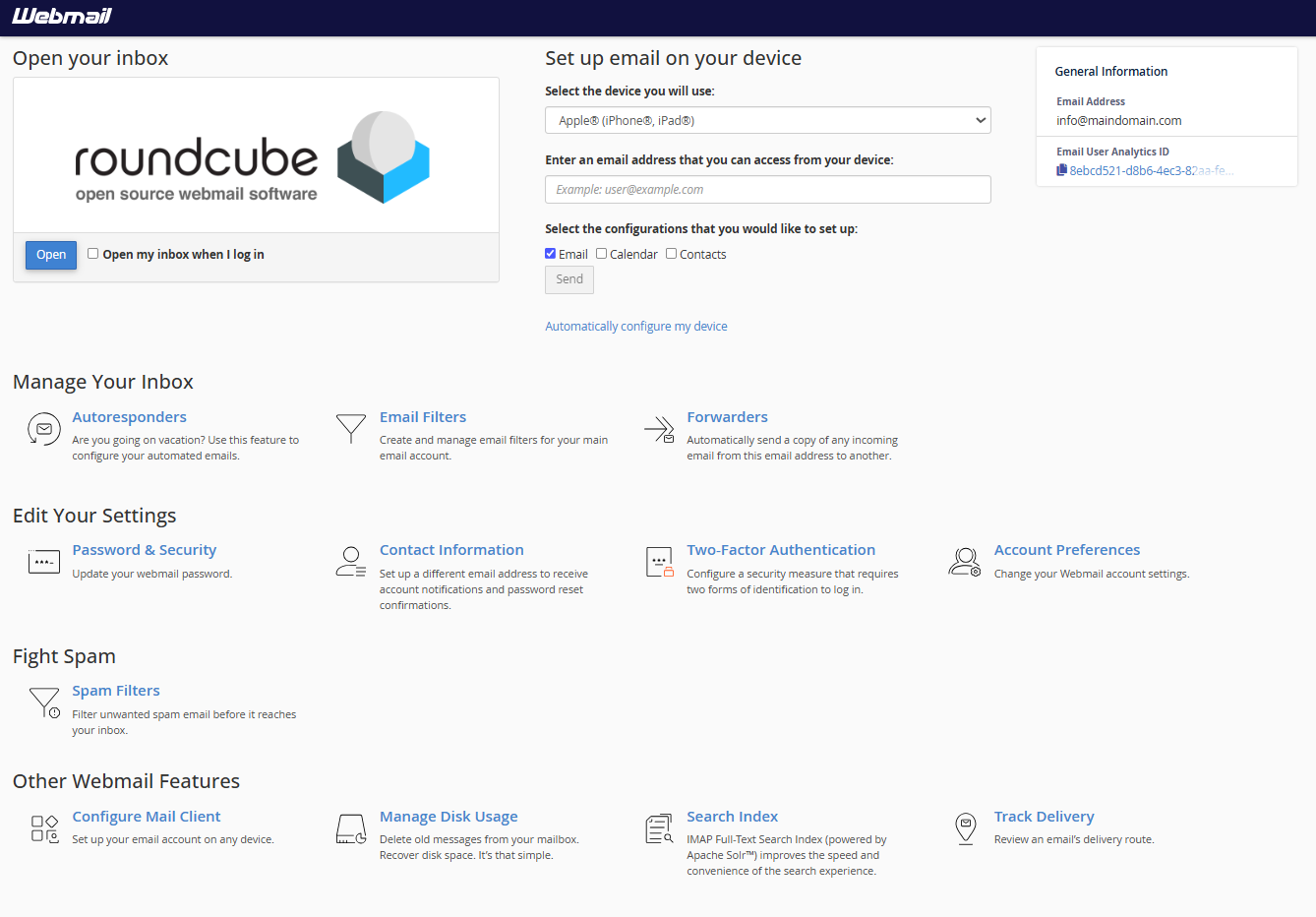The image size is (1316, 917).
Task: Check the Contacts configuration checkbox
Action: tap(672, 254)
